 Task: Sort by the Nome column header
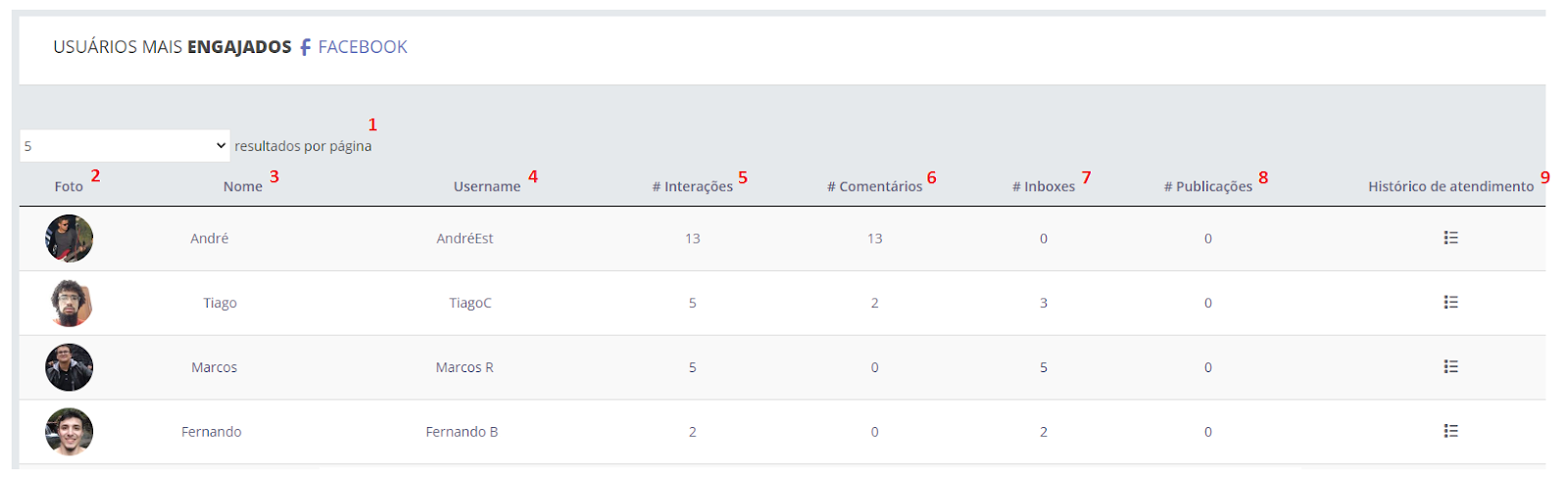click(242, 186)
